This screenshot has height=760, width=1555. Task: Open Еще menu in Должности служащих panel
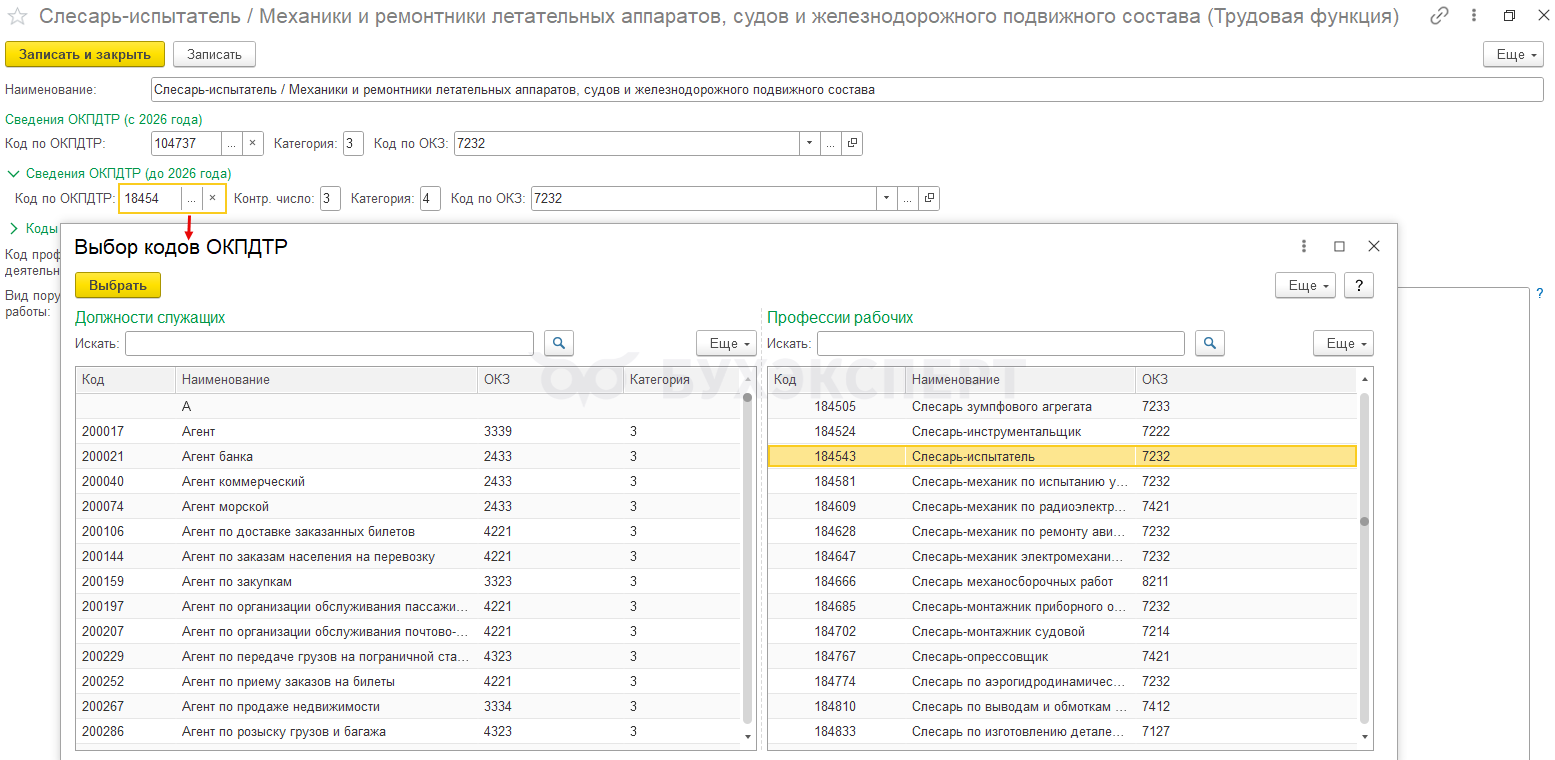click(726, 343)
